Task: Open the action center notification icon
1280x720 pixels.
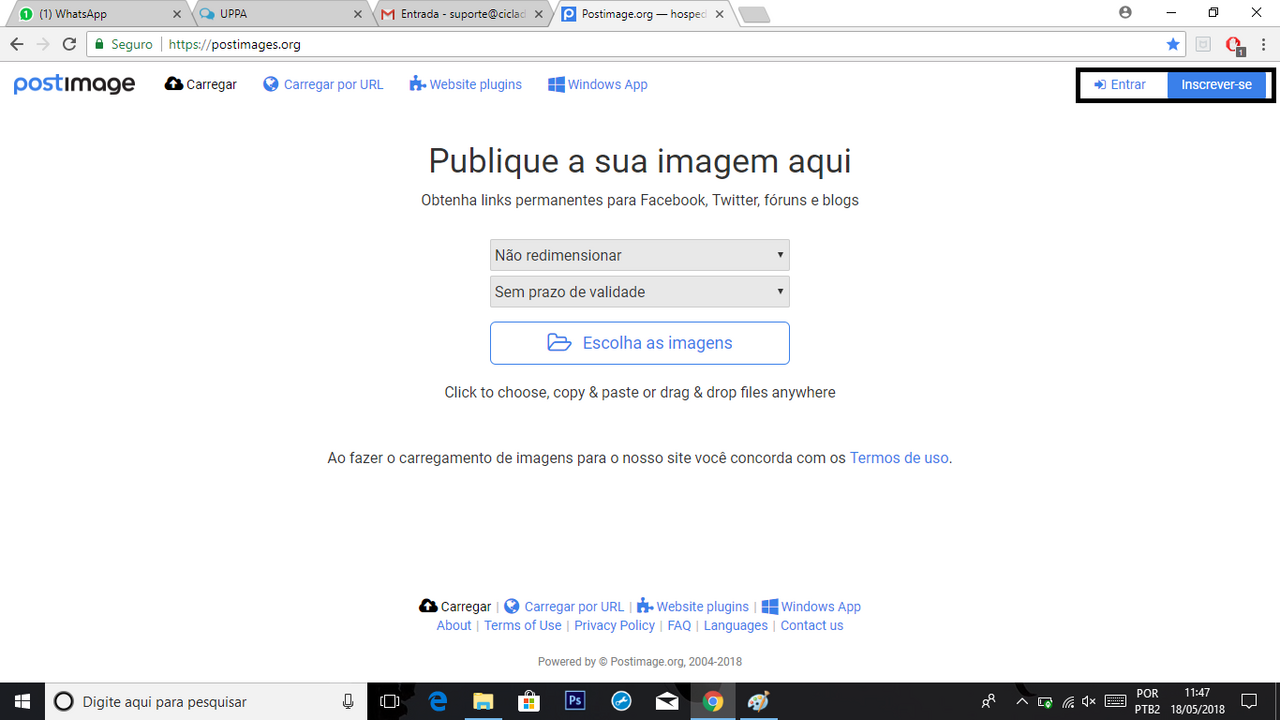Action: click(1248, 701)
